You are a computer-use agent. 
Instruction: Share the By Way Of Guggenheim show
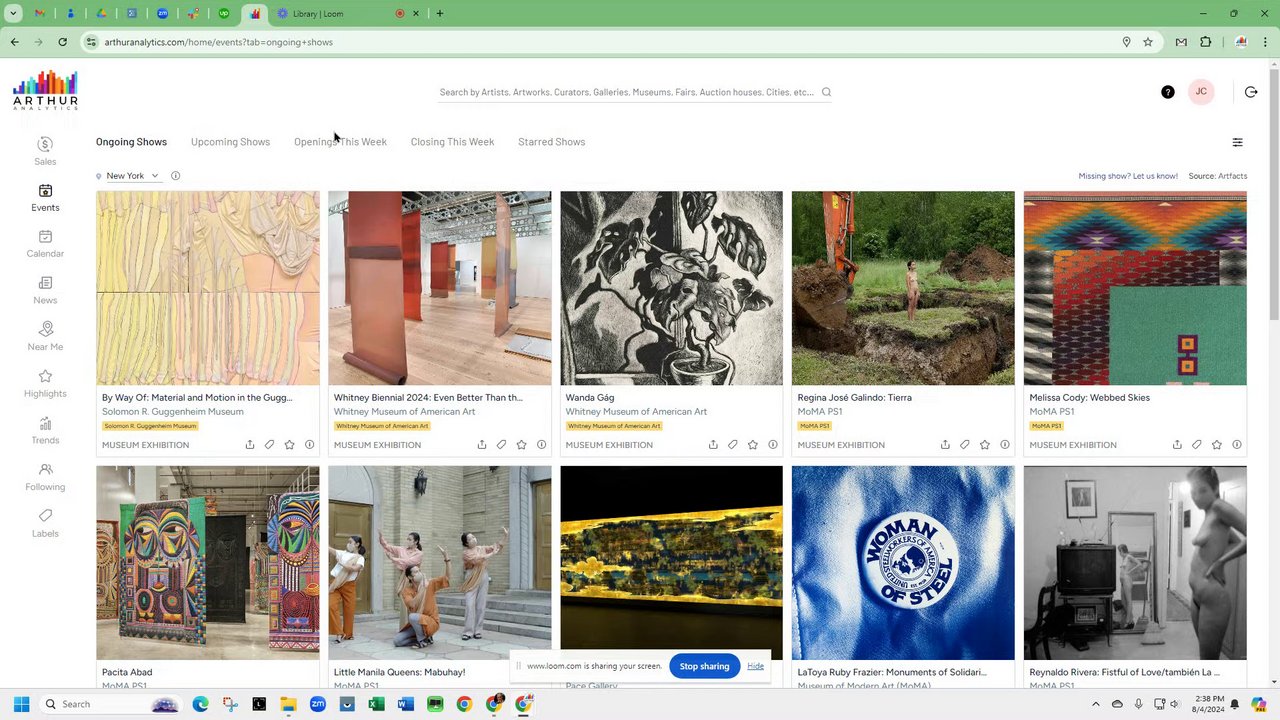(250, 445)
